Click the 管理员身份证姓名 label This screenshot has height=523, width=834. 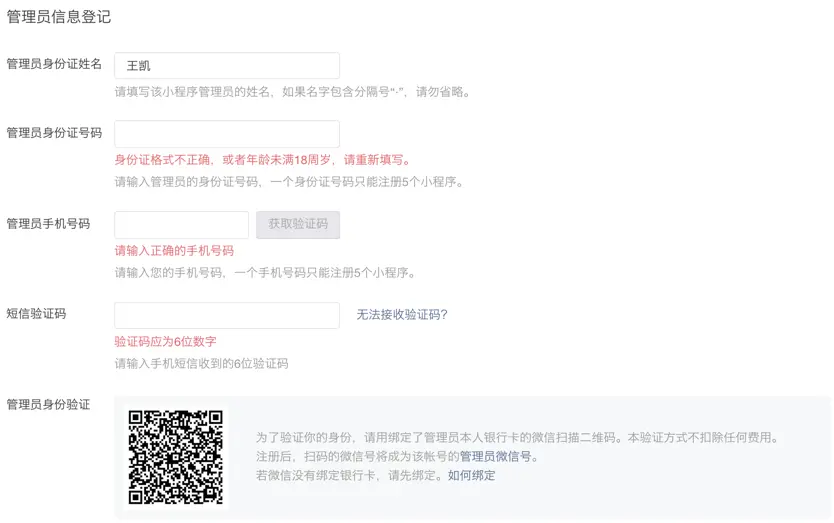point(54,64)
